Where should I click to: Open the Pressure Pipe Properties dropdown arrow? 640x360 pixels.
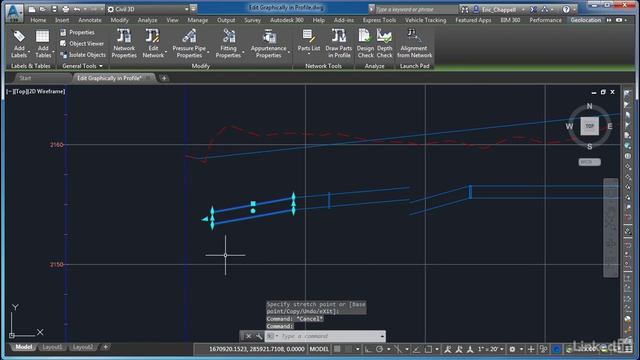[208, 52]
